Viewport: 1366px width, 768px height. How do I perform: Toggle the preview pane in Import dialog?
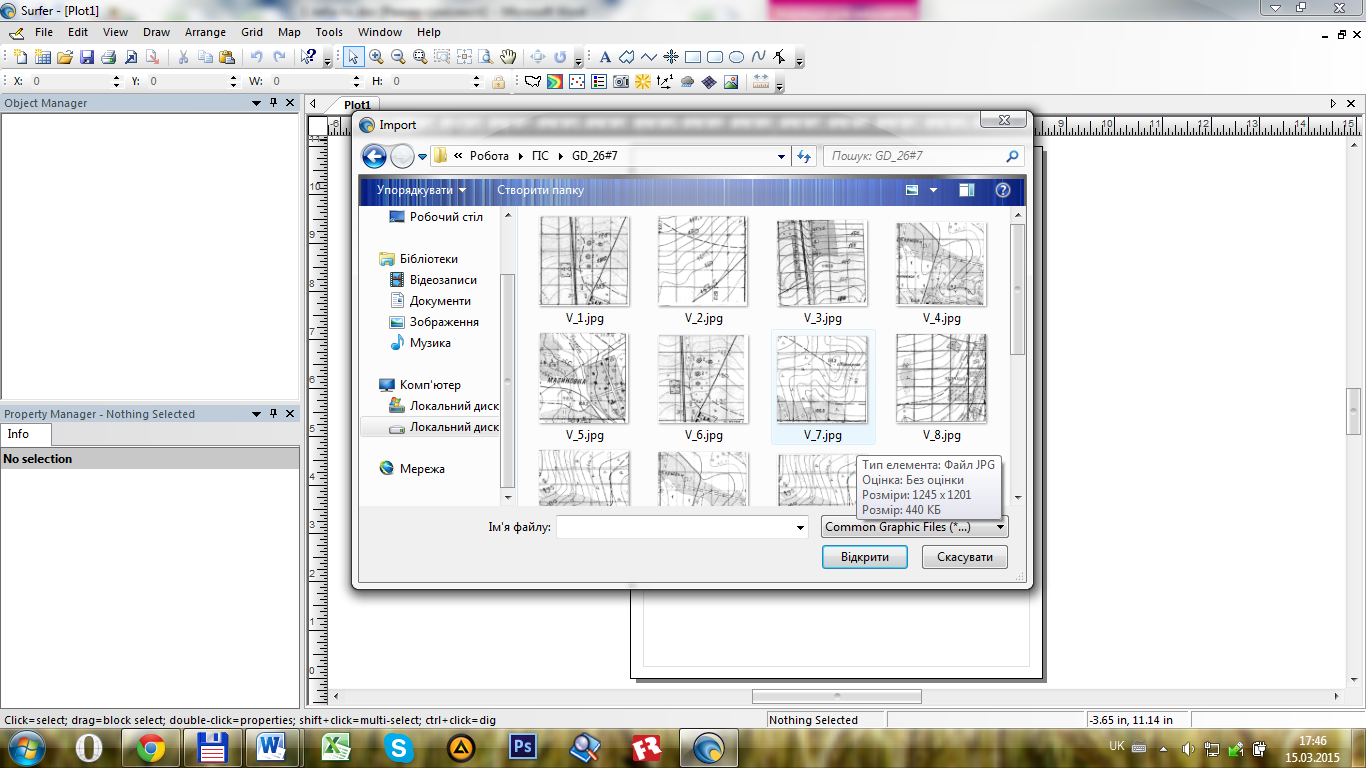966,190
